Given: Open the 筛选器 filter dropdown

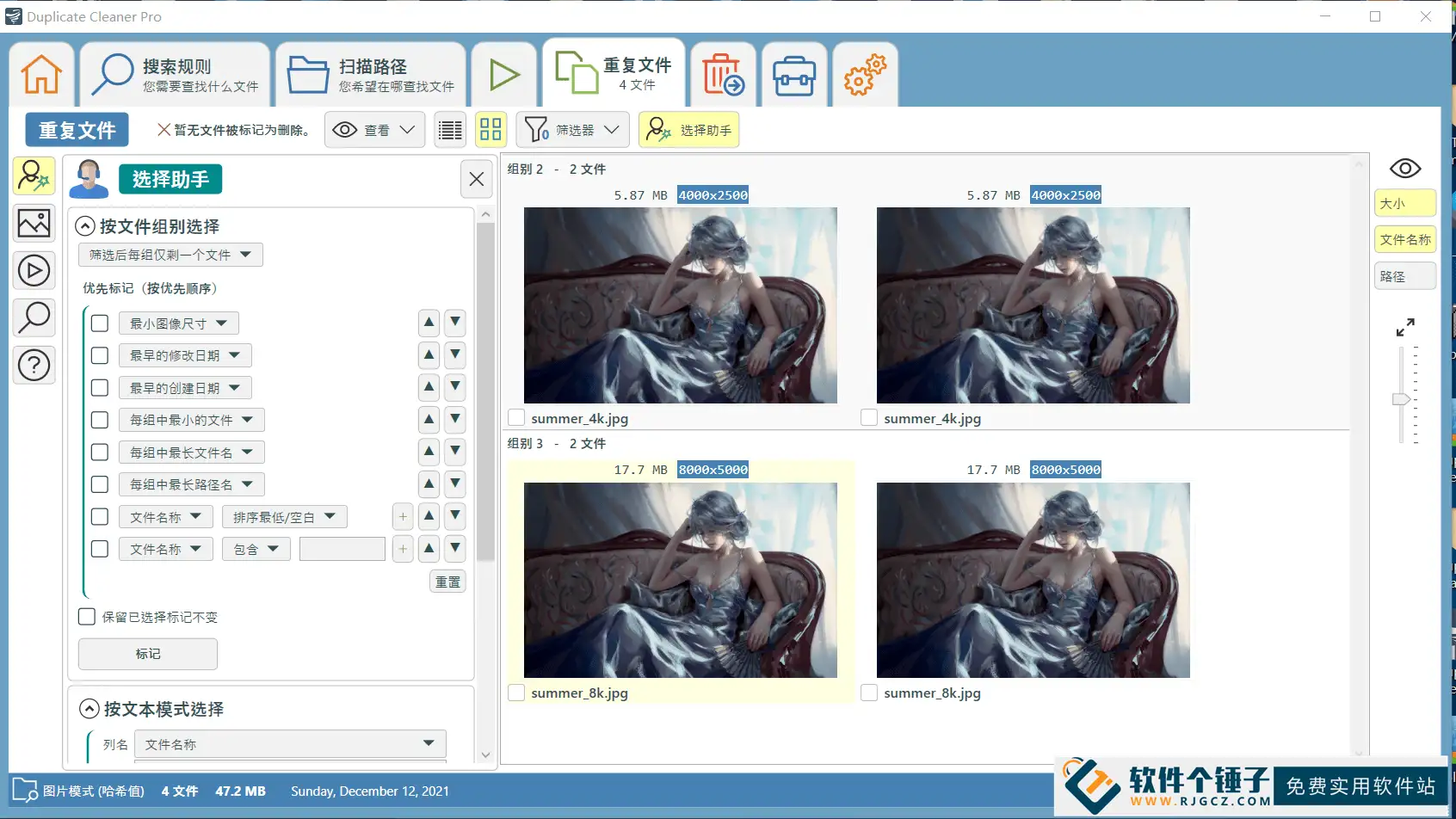Looking at the screenshot, I should (573, 130).
